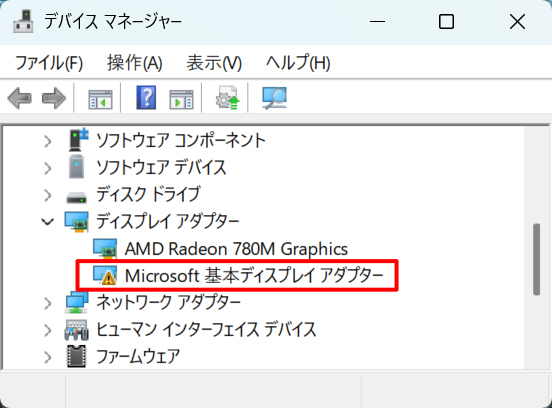The width and height of the screenshot is (552, 408).
Task: Open the 操作(A) menu
Action: (135, 63)
